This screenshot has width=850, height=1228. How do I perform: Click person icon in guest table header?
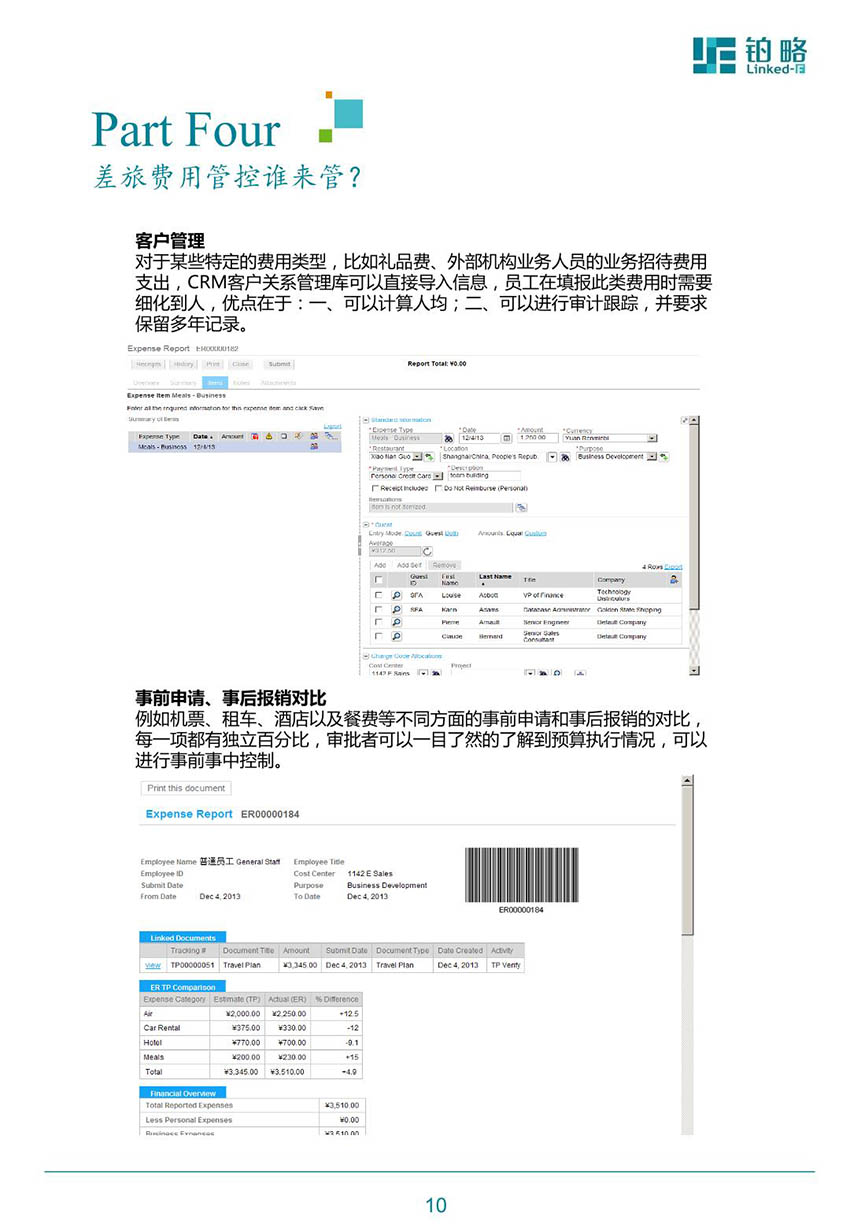tap(674, 579)
